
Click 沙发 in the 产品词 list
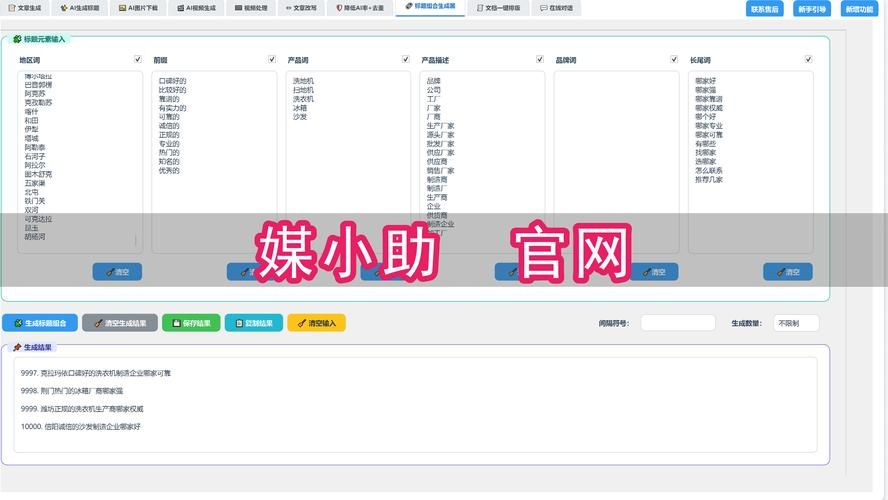pyautogui.click(x=300, y=117)
